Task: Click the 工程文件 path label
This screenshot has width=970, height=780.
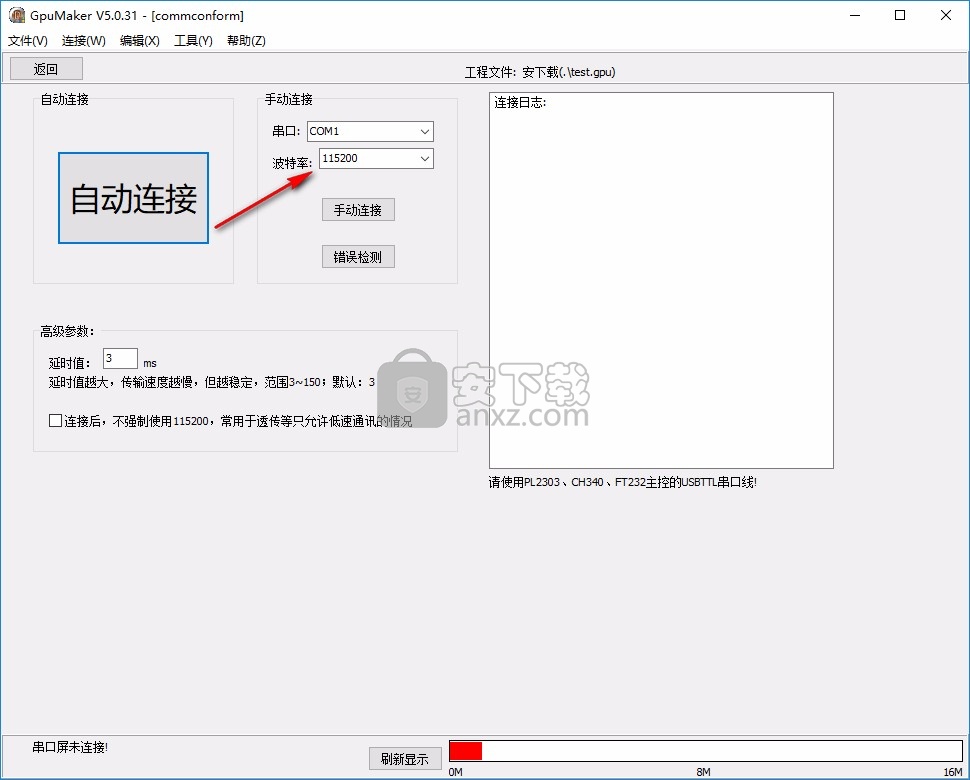Action: [540, 72]
